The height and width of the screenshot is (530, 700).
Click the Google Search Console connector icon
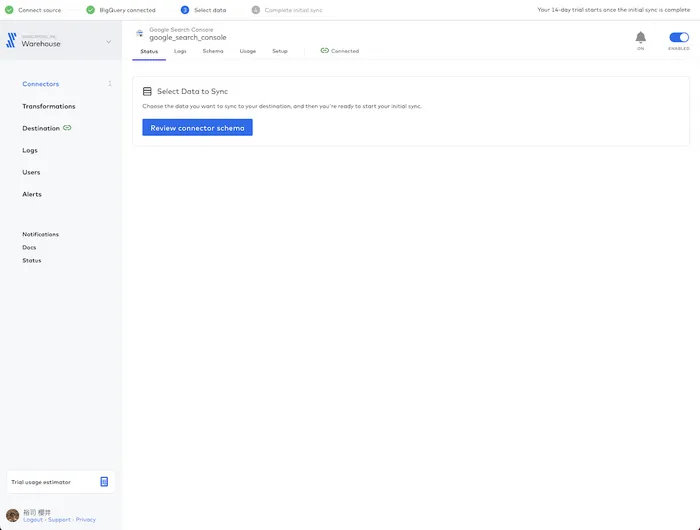coord(140,33)
